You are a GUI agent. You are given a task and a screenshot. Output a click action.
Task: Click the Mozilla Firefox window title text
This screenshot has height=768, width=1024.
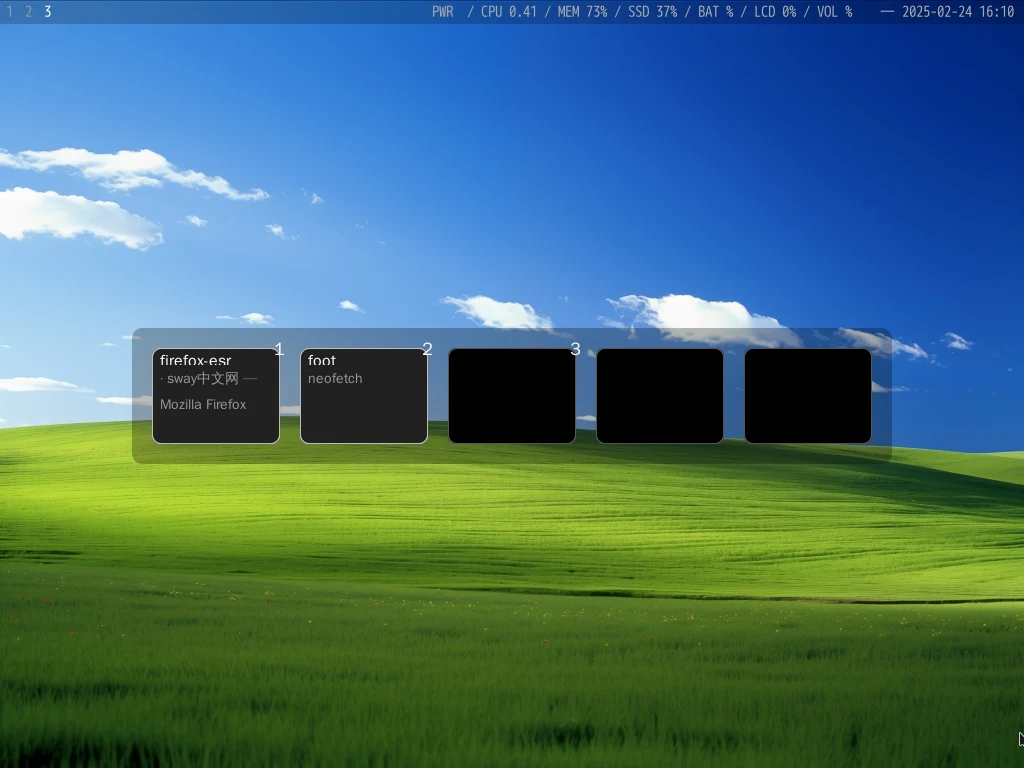203,404
